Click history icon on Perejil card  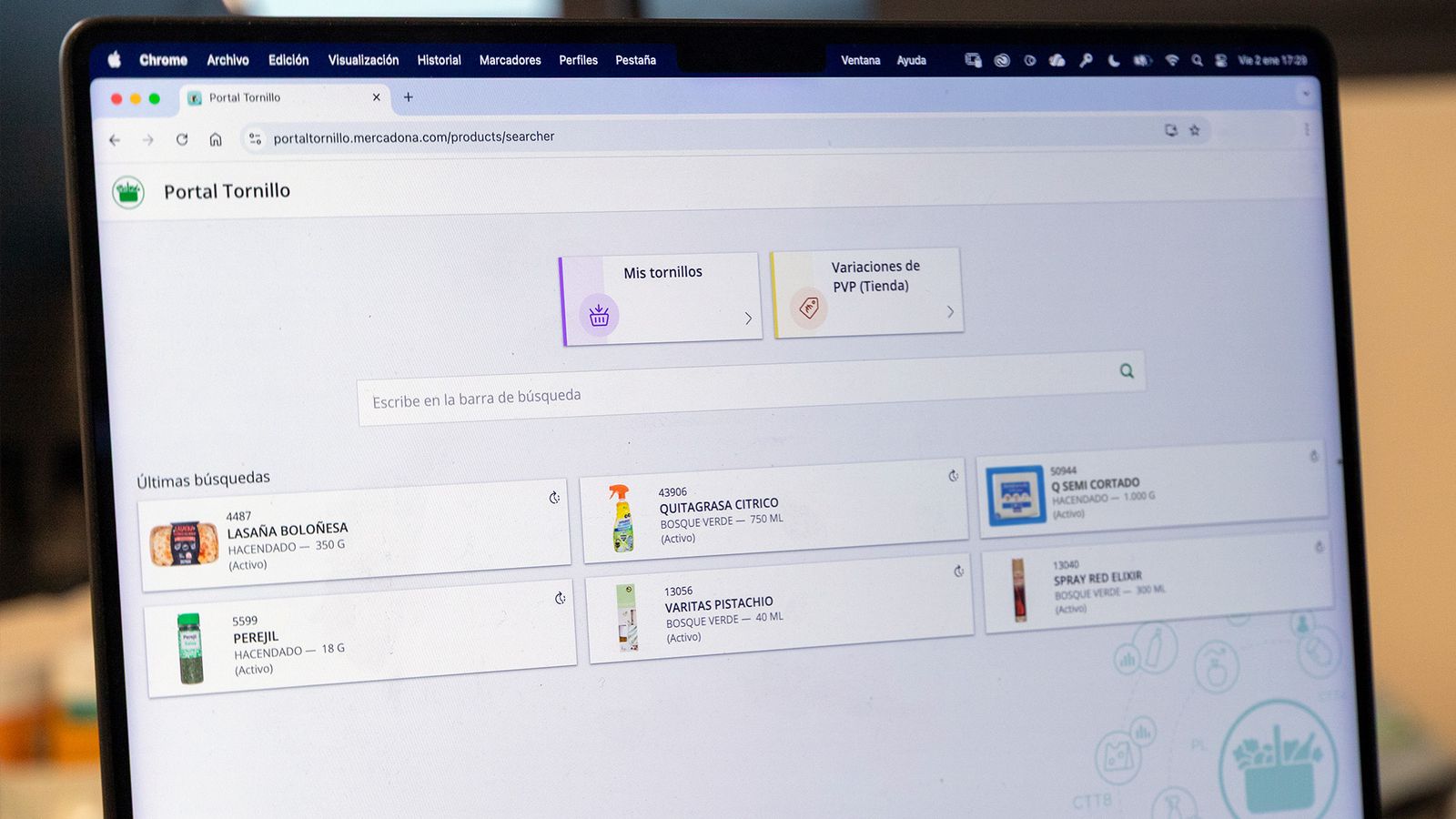click(x=560, y=598)
